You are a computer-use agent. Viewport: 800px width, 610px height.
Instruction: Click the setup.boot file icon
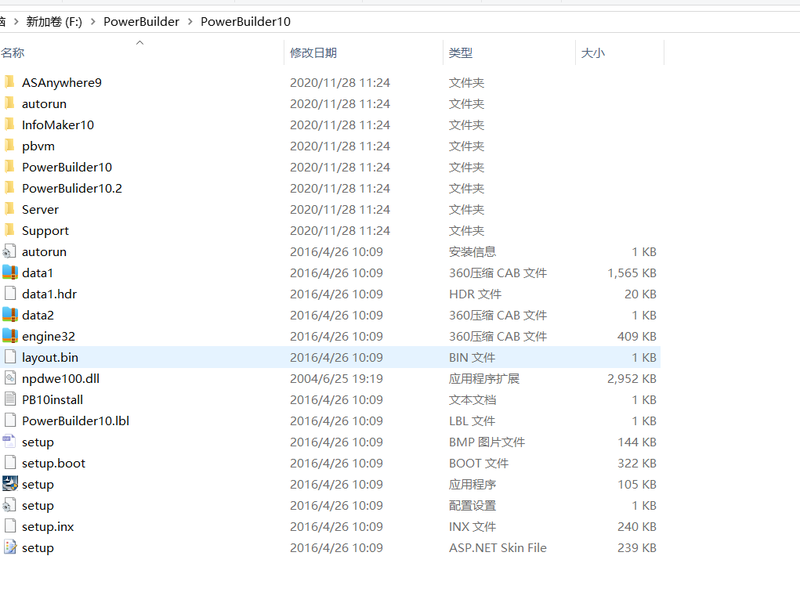pyautogui.click(x=10, y=463)
